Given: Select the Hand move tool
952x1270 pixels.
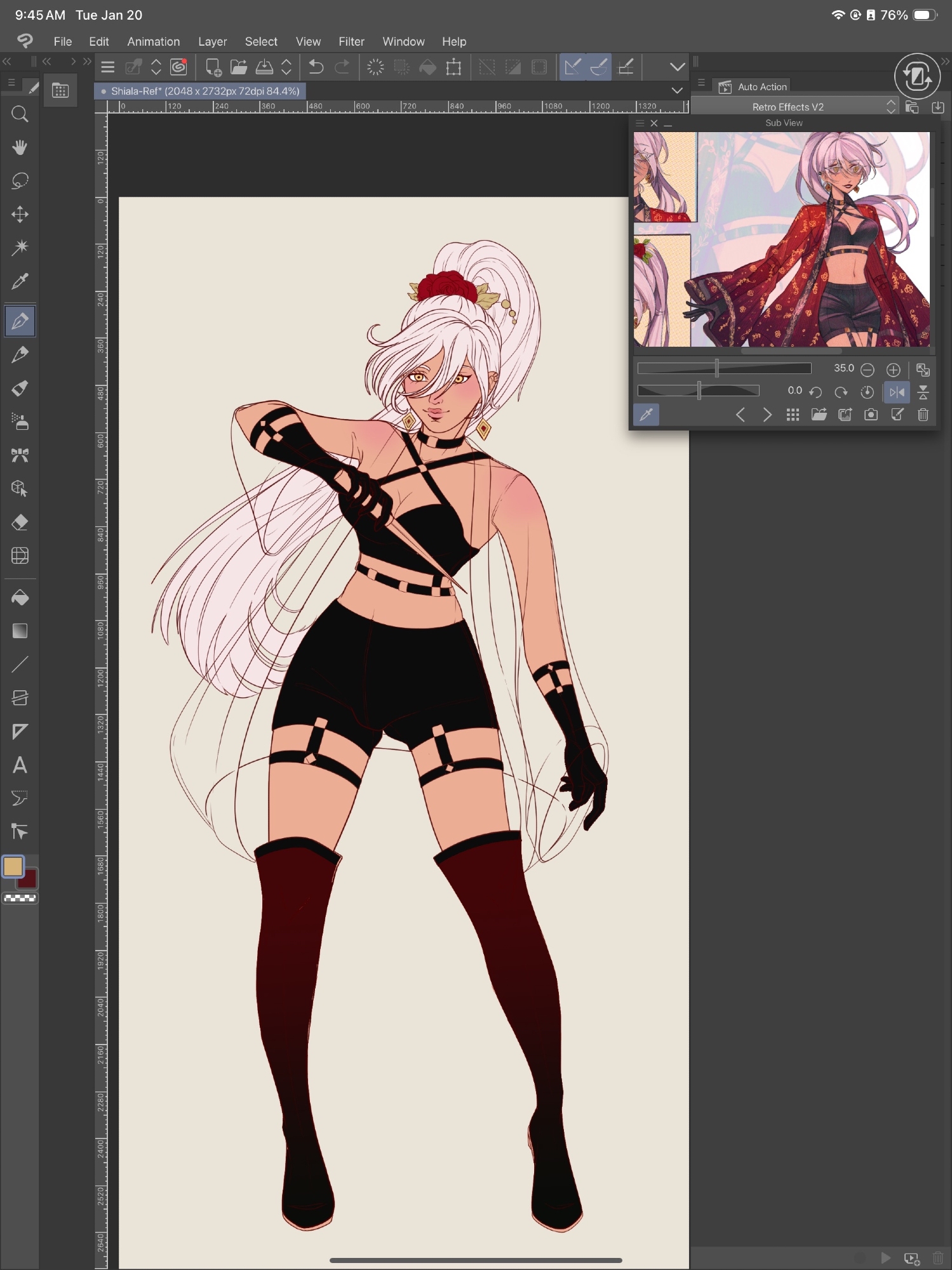Looking at the screenshot, I should click(x=20, y=148).
